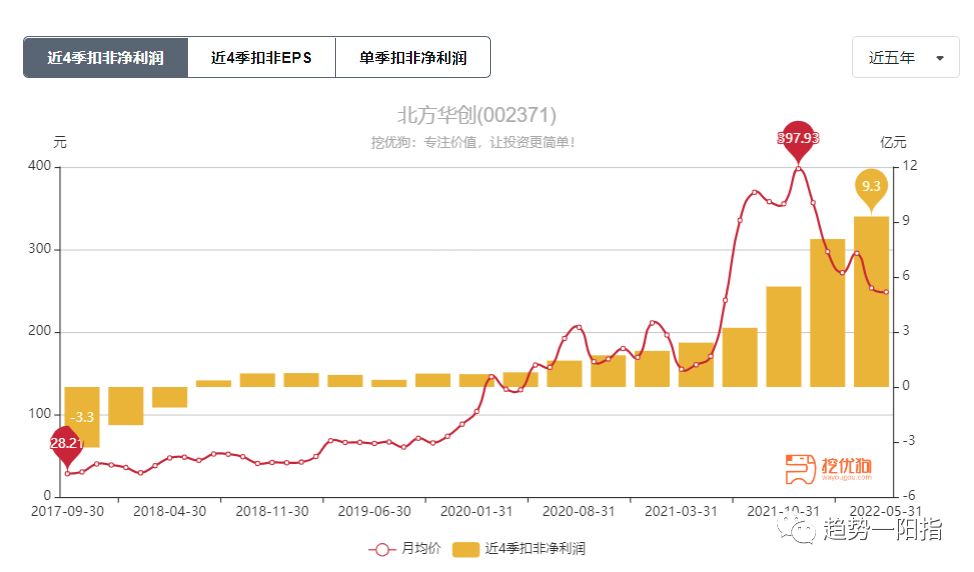Click the red 397.93 peak price marker
The height and width of the screenshot is (572, 974).
[x=798, y=140]
